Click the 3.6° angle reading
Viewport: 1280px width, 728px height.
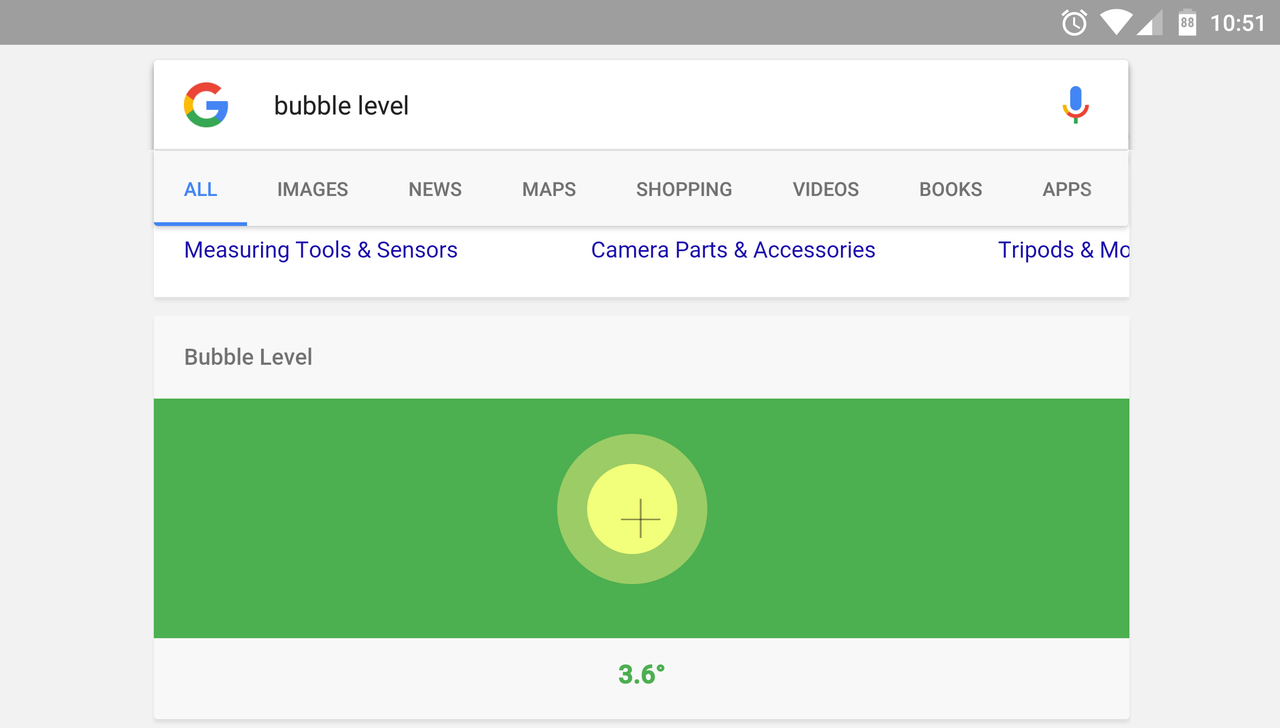pos(641,675)
